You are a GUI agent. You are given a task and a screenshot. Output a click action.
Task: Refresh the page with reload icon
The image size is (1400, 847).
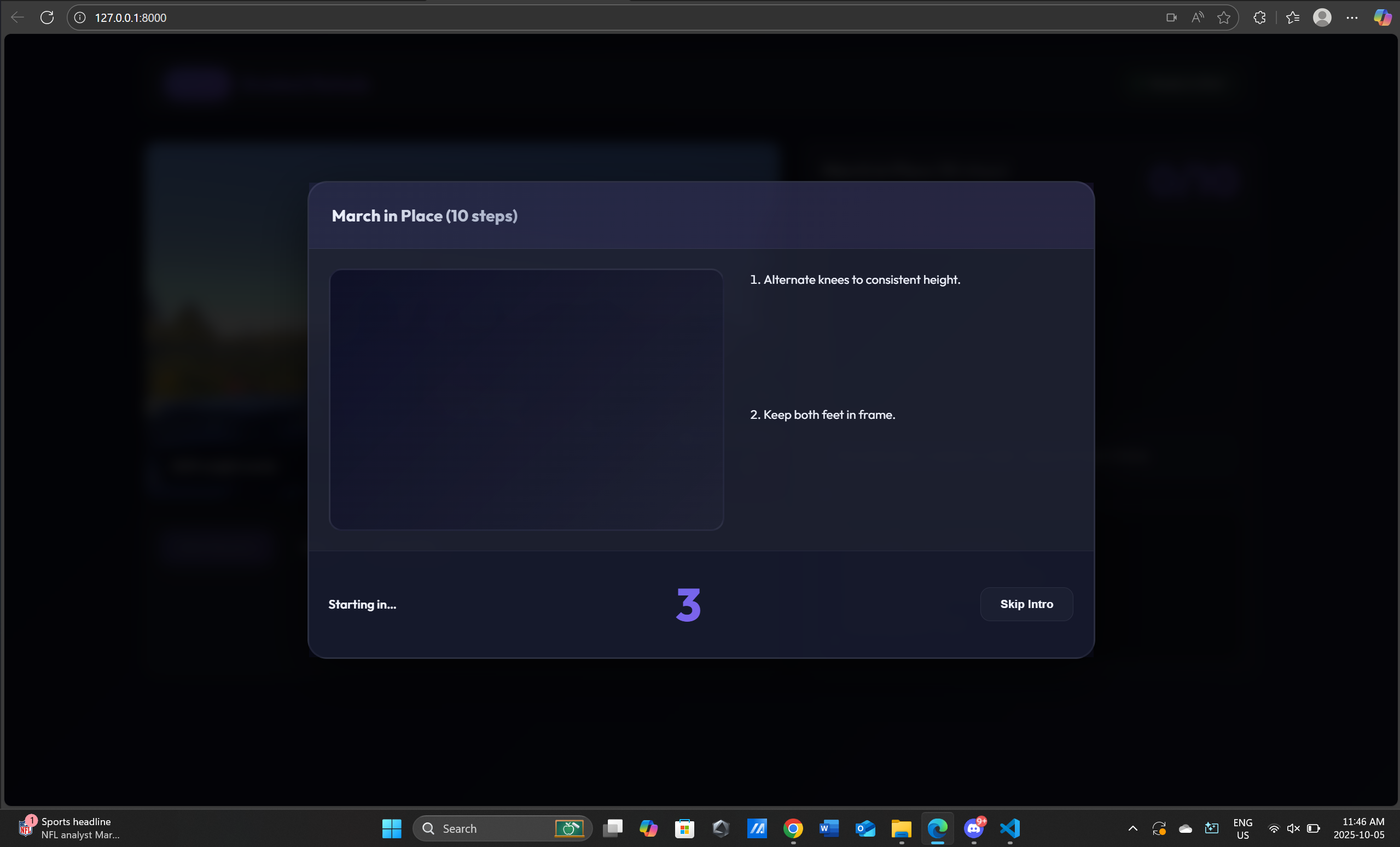47,17
